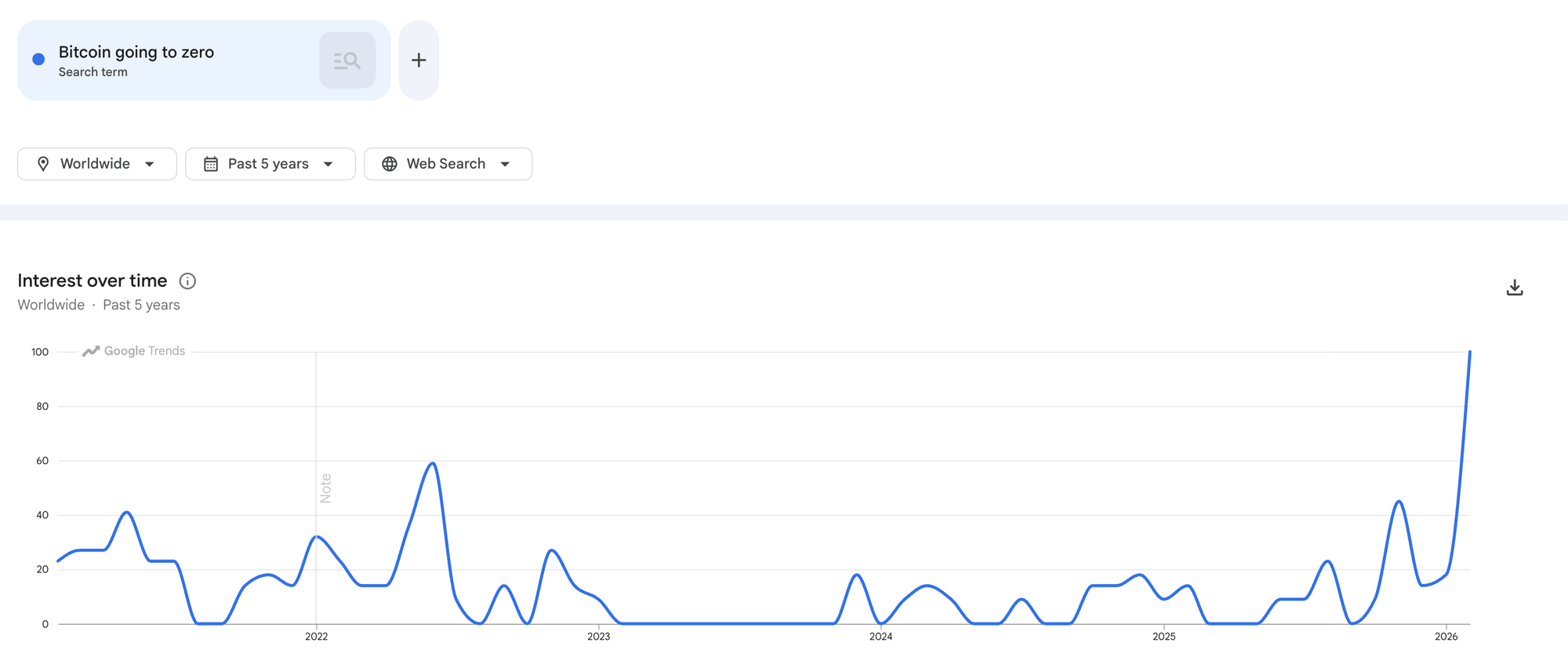Click the 2026 label on the time axis
The width and height of the screenshot is (1568, 664).
[1446, 637]
